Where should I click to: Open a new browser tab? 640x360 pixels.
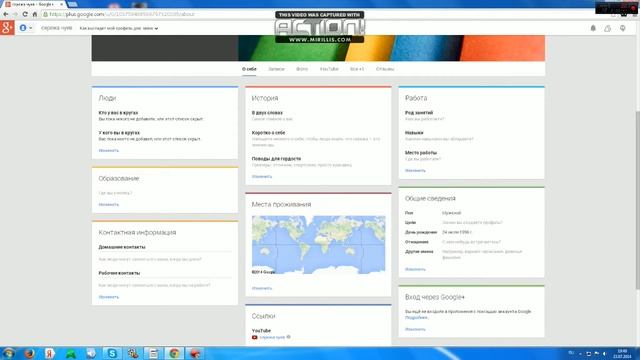pos(73,4)
